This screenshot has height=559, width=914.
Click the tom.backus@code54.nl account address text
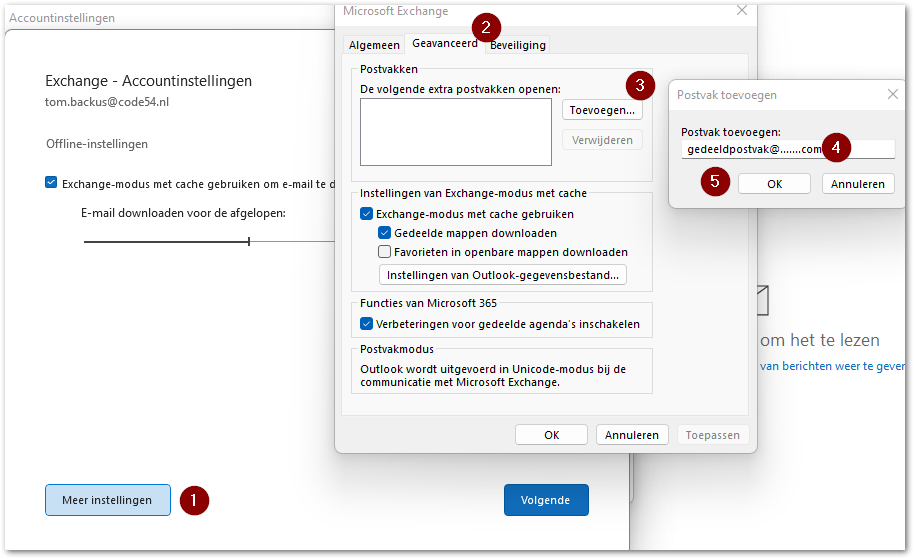(x=107, y=102)
